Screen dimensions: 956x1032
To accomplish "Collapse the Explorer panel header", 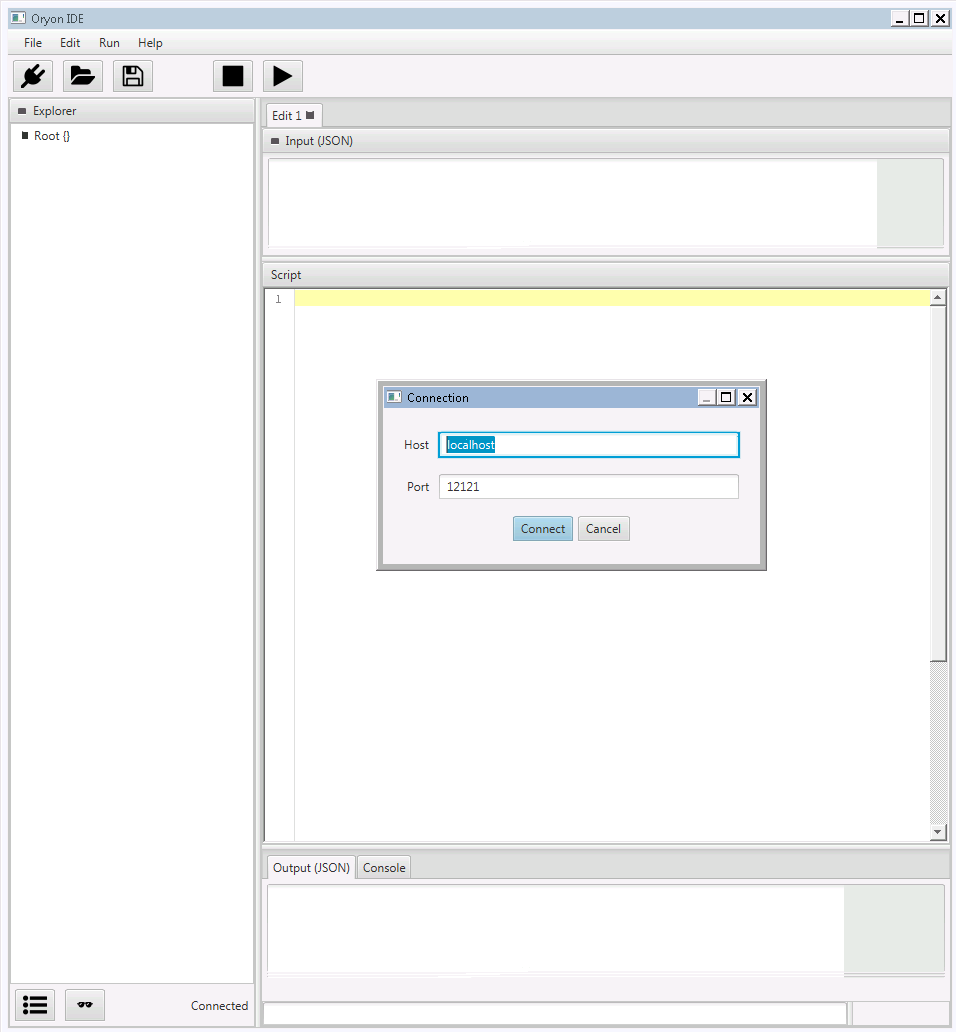I will click(22, 111).
